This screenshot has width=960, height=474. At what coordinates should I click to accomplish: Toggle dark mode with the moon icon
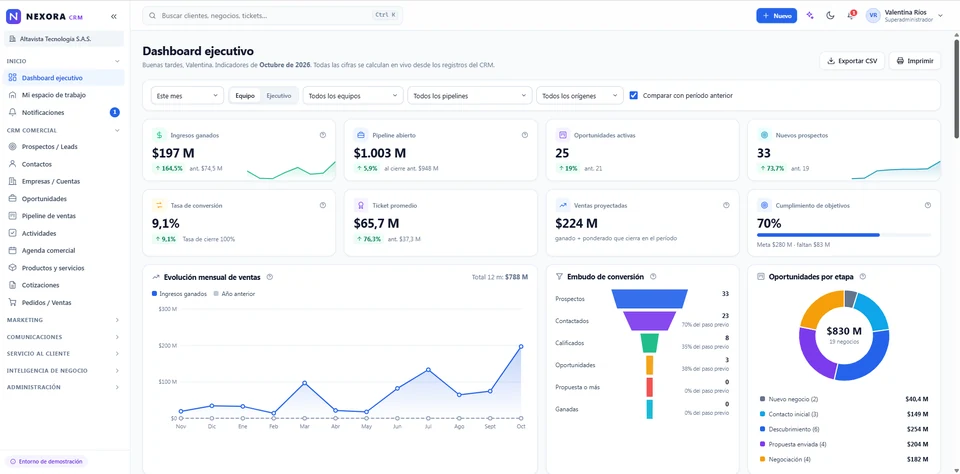[x=830, y=16]
